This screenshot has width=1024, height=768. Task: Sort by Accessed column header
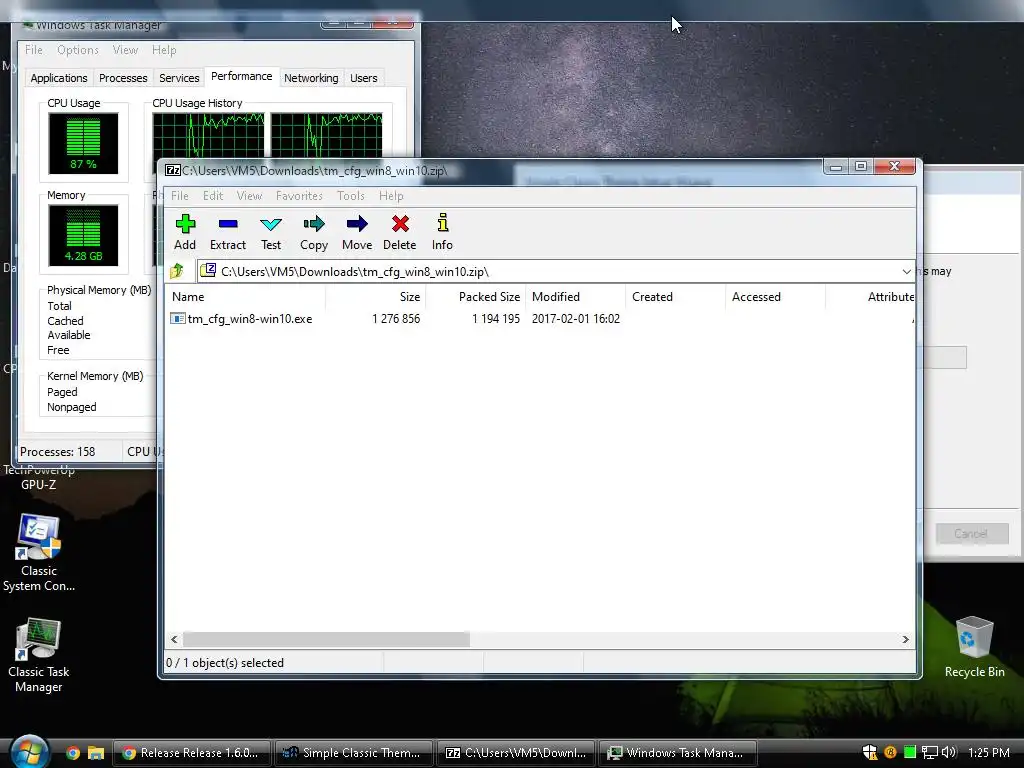[776, 296]
